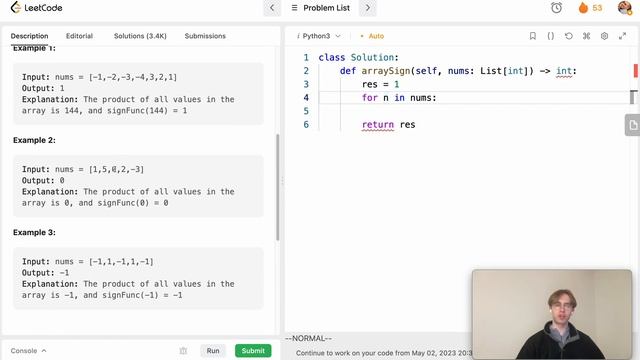Click the Run button
The image size is (640, 360).
click(x=213, y=351)
